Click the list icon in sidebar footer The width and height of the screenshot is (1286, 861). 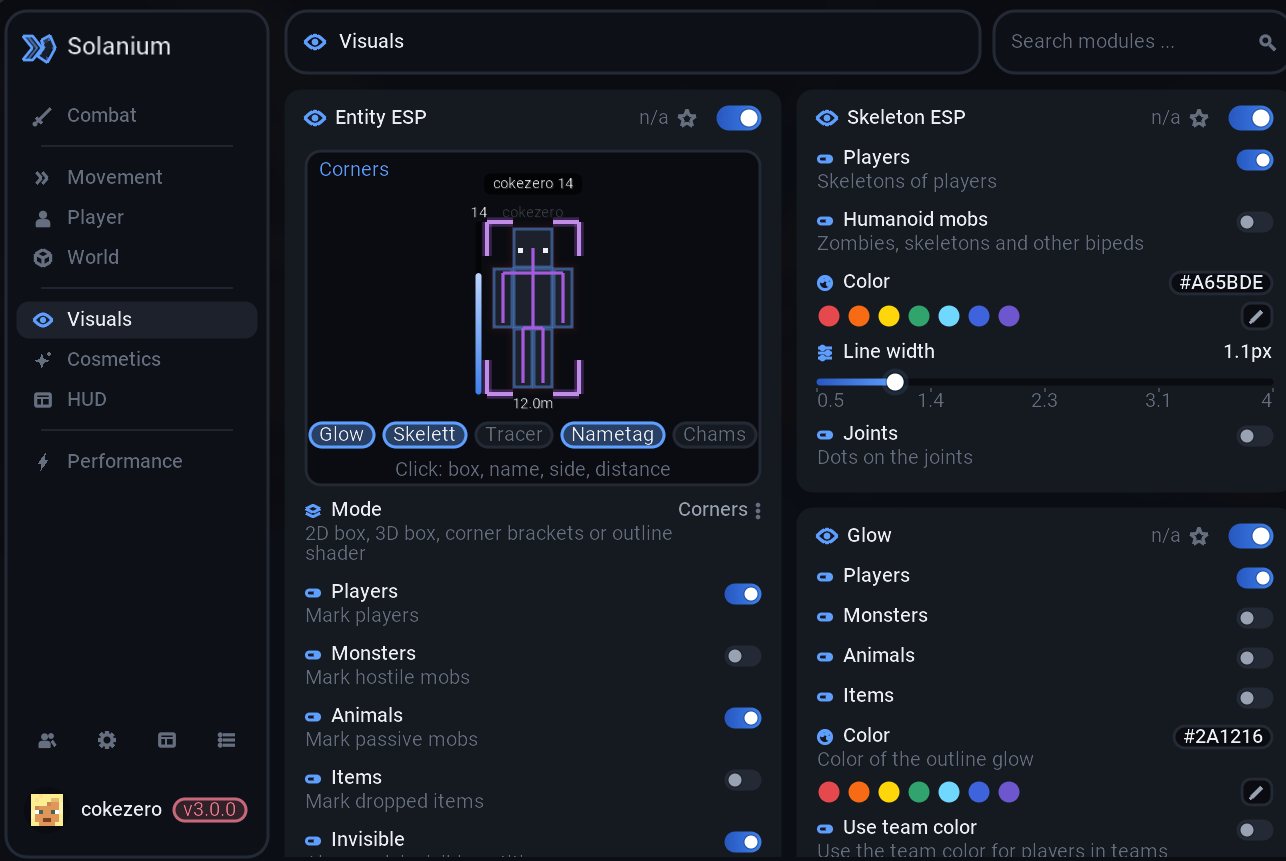coord(227,740)
